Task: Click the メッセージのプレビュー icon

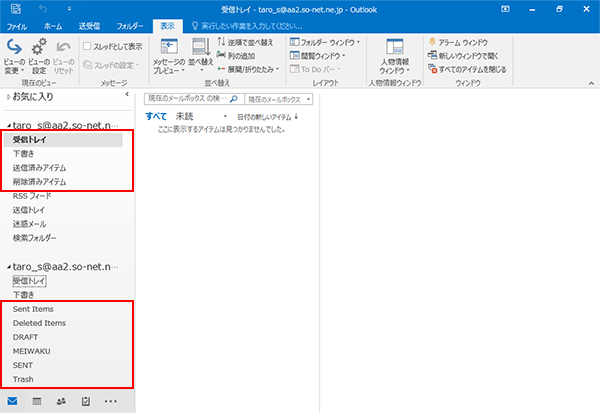Action: [x=169, y=49]
